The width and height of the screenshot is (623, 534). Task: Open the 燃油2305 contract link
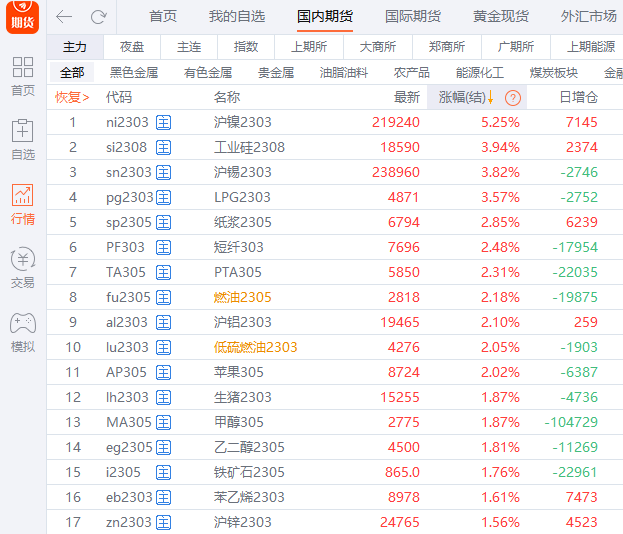pyautogui.click(x=242, y=297)
